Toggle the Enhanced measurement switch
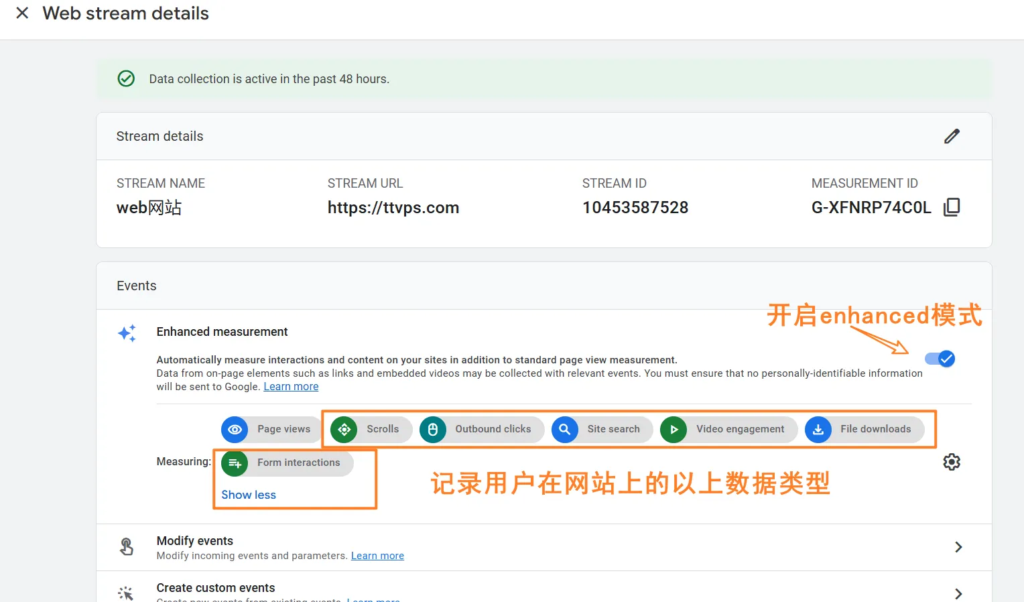 coord(940,358)
